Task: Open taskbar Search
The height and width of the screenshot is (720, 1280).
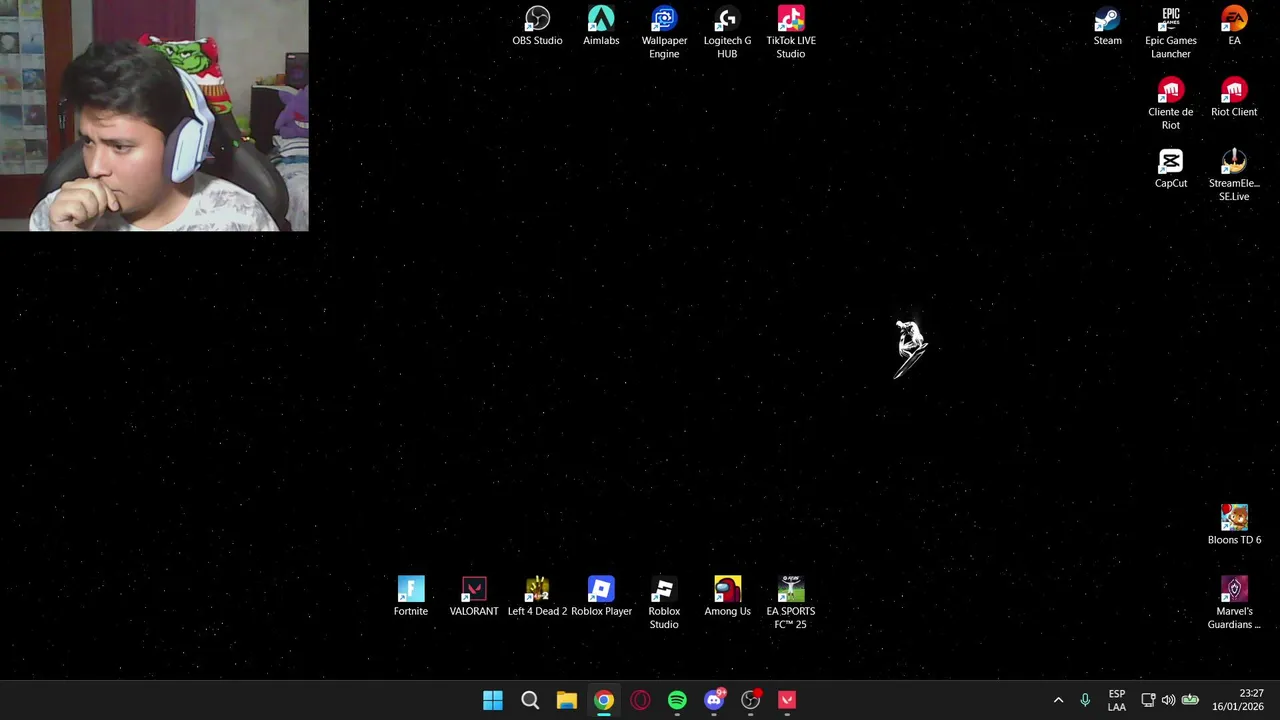Action: point(530,700)
